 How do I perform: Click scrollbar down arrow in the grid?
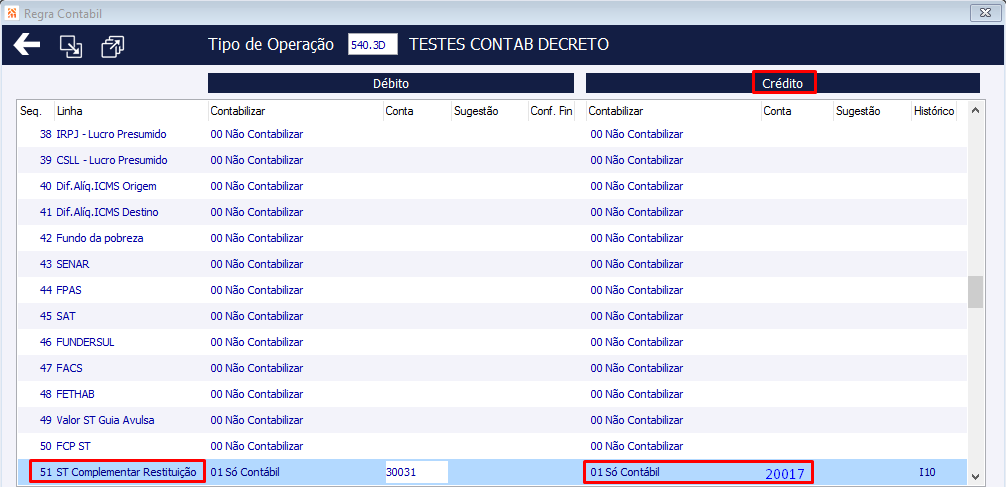(x=975, y=476)
